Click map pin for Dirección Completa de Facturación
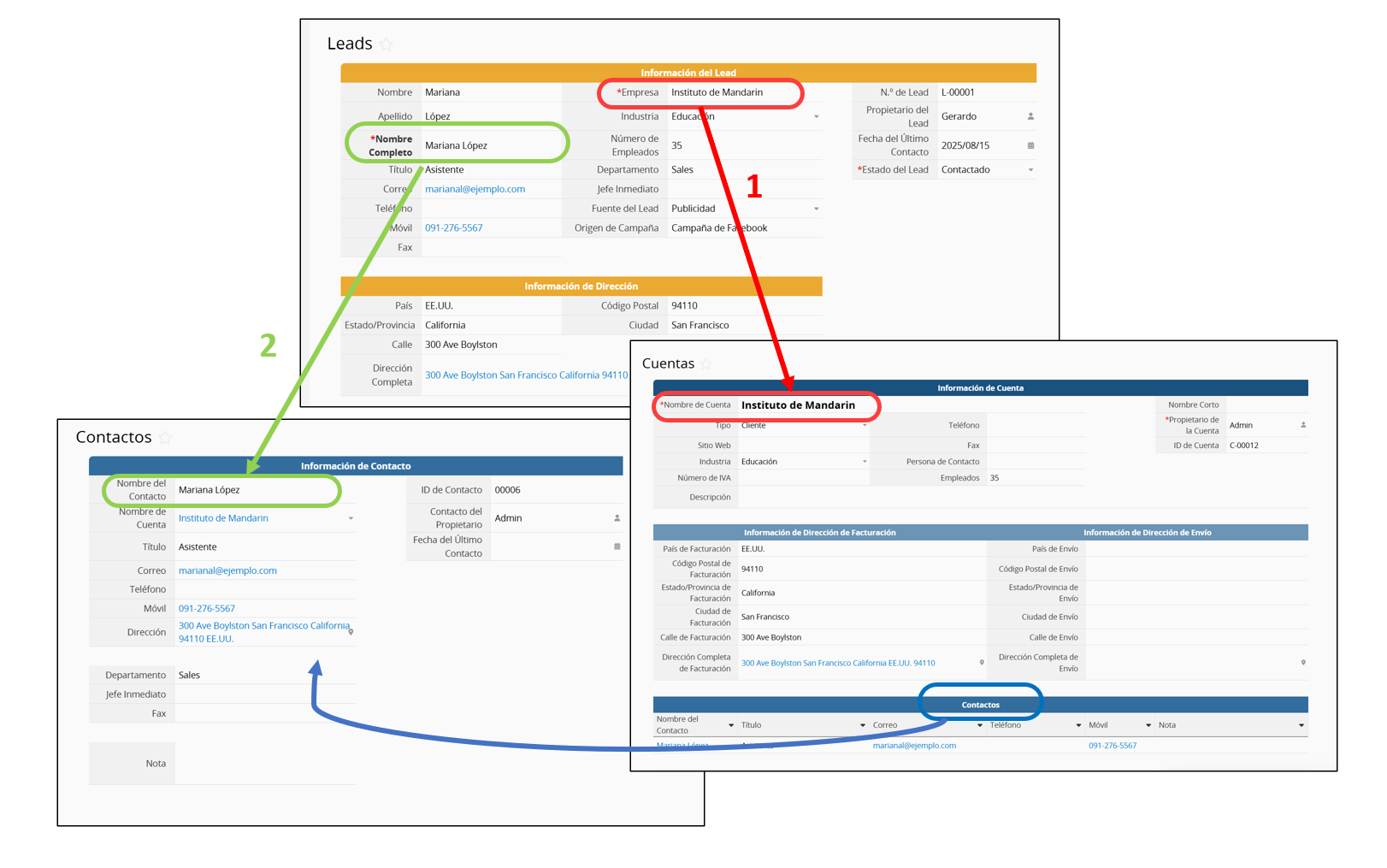The height and width of the screenshot is (868, 1387). click(982, 663)
